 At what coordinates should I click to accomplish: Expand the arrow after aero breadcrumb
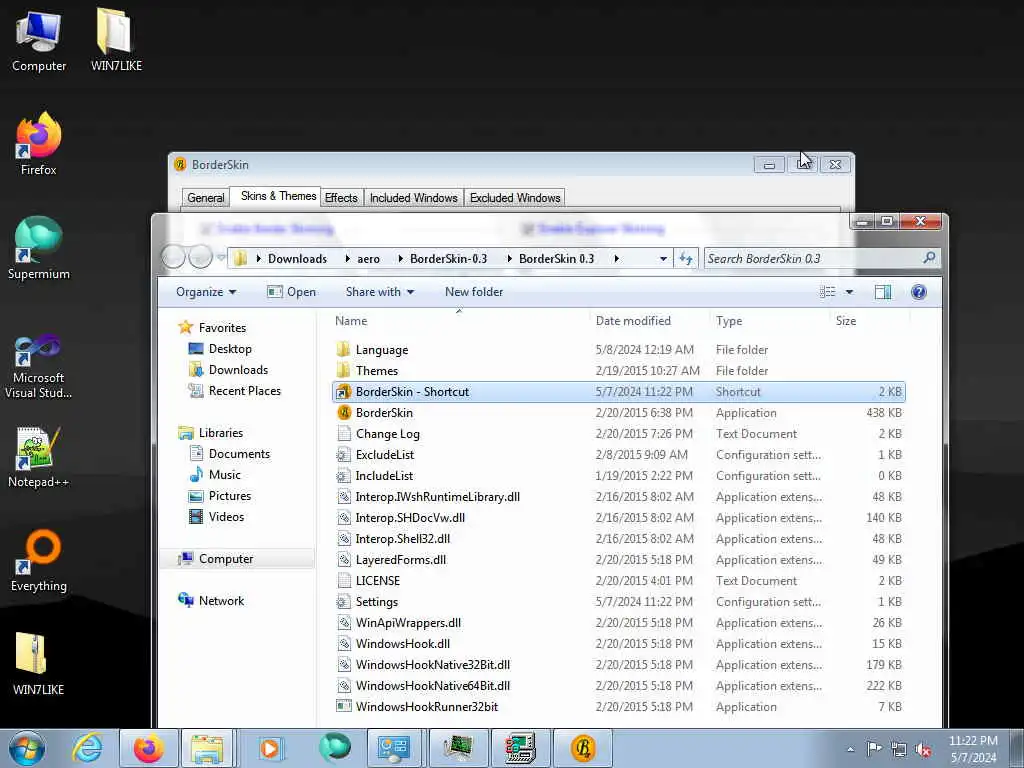coord(400,259)
